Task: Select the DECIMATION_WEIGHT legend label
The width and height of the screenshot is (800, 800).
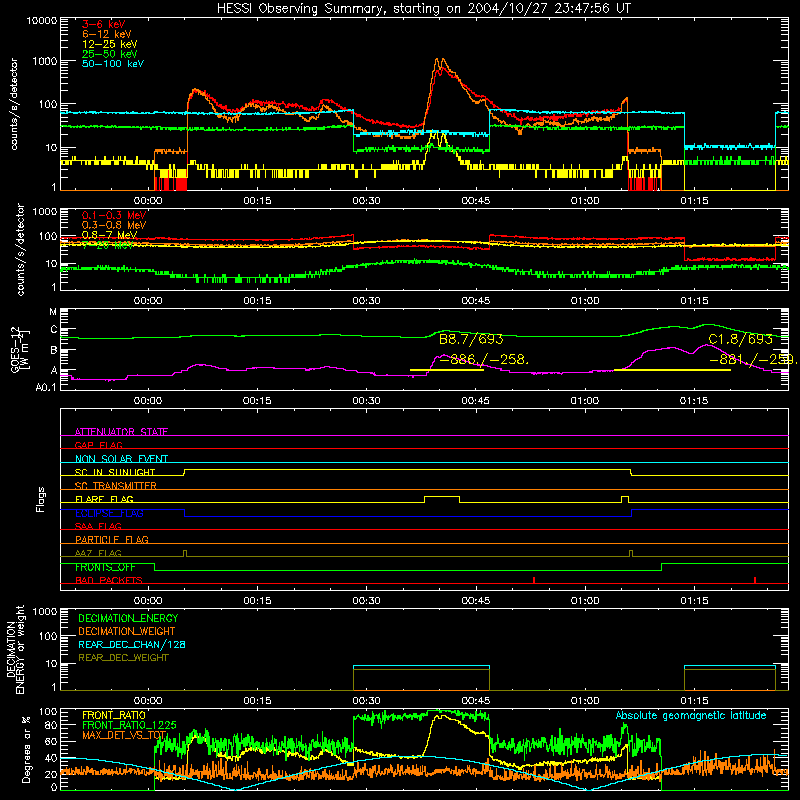Action: coord(127,631)
